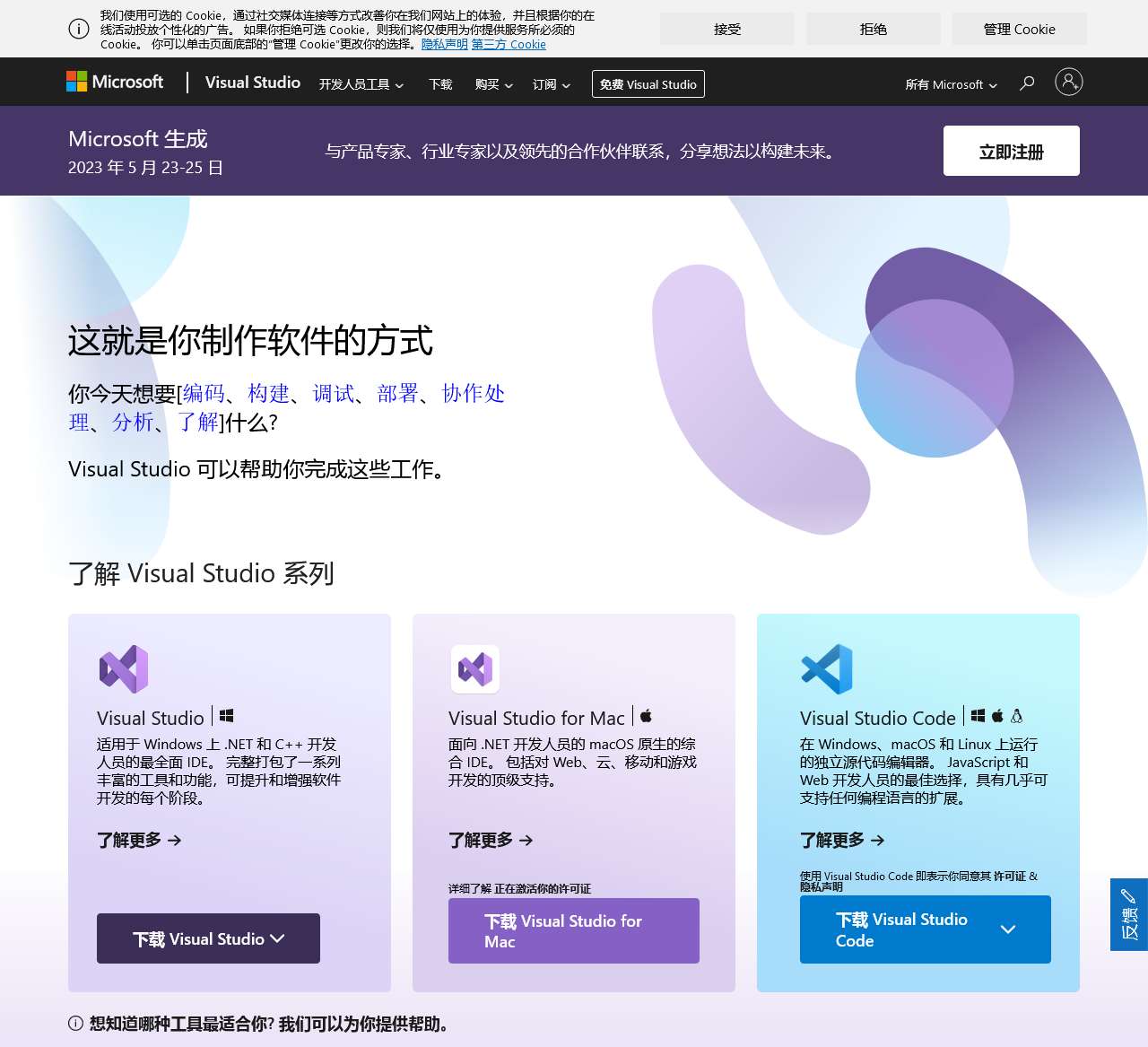Click the 立即注册 register button
The height and width of the screenshot is (1047, 1148).
coord(1011,152)
